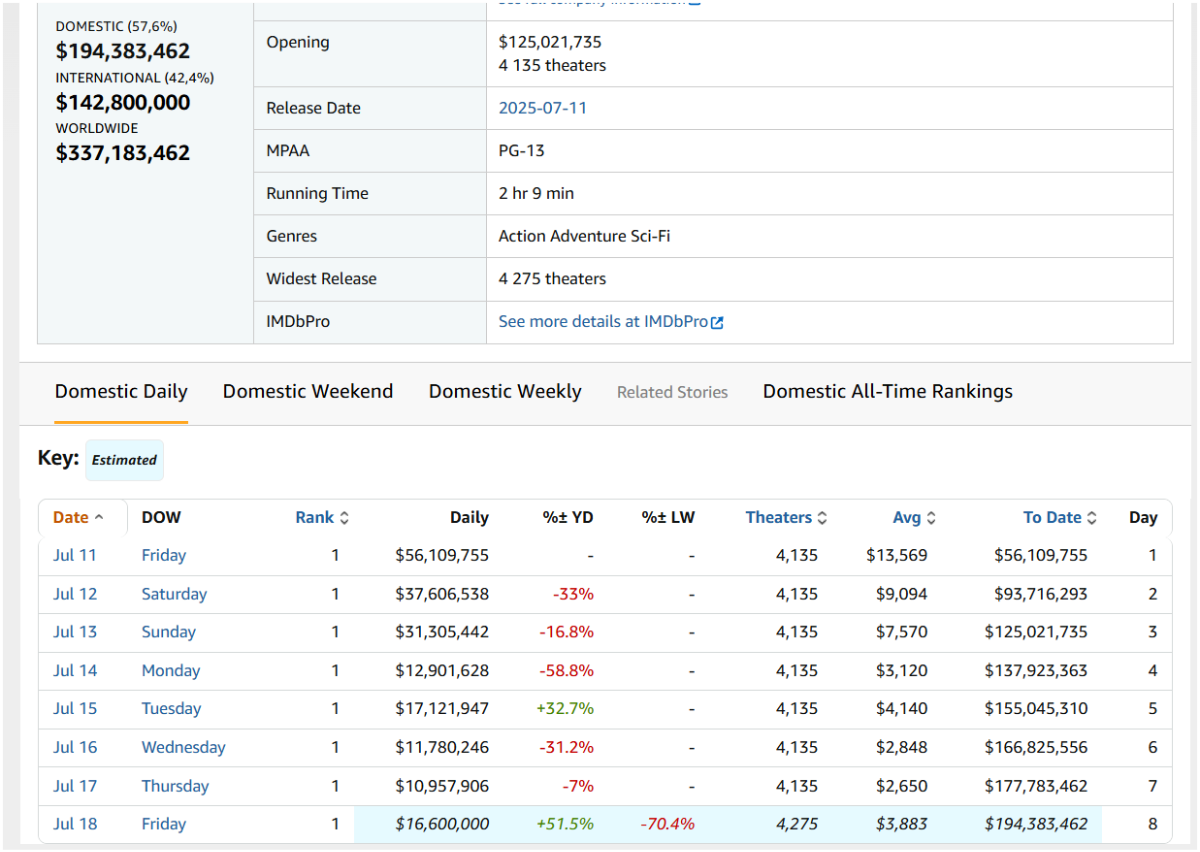Open the Saturday day-of-week link

(174, 594)
